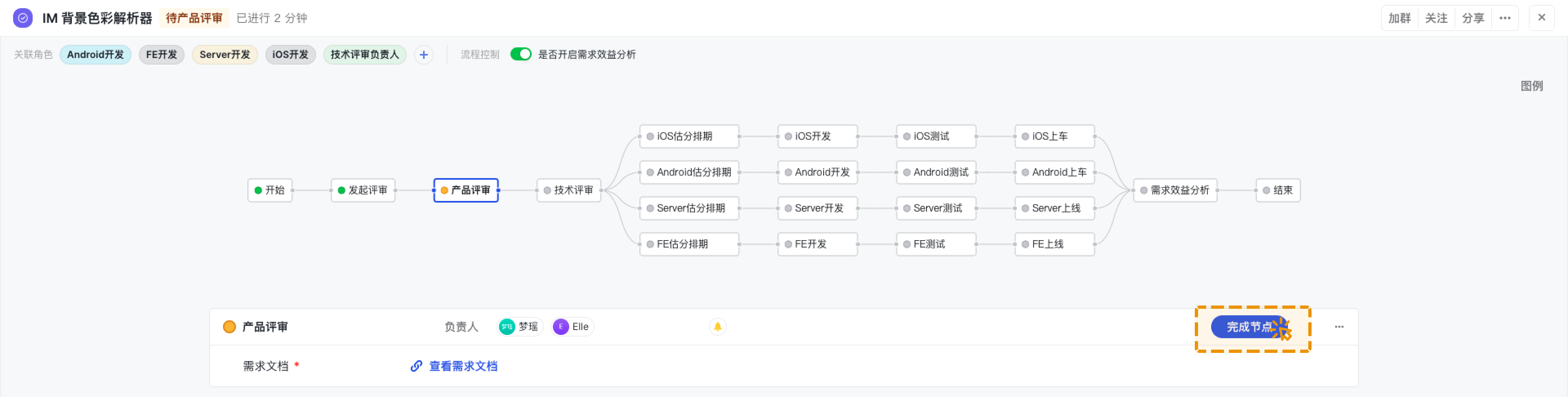Close the detail panel
Viewport: 1568px width, 397px height.
pos(1541,18)
